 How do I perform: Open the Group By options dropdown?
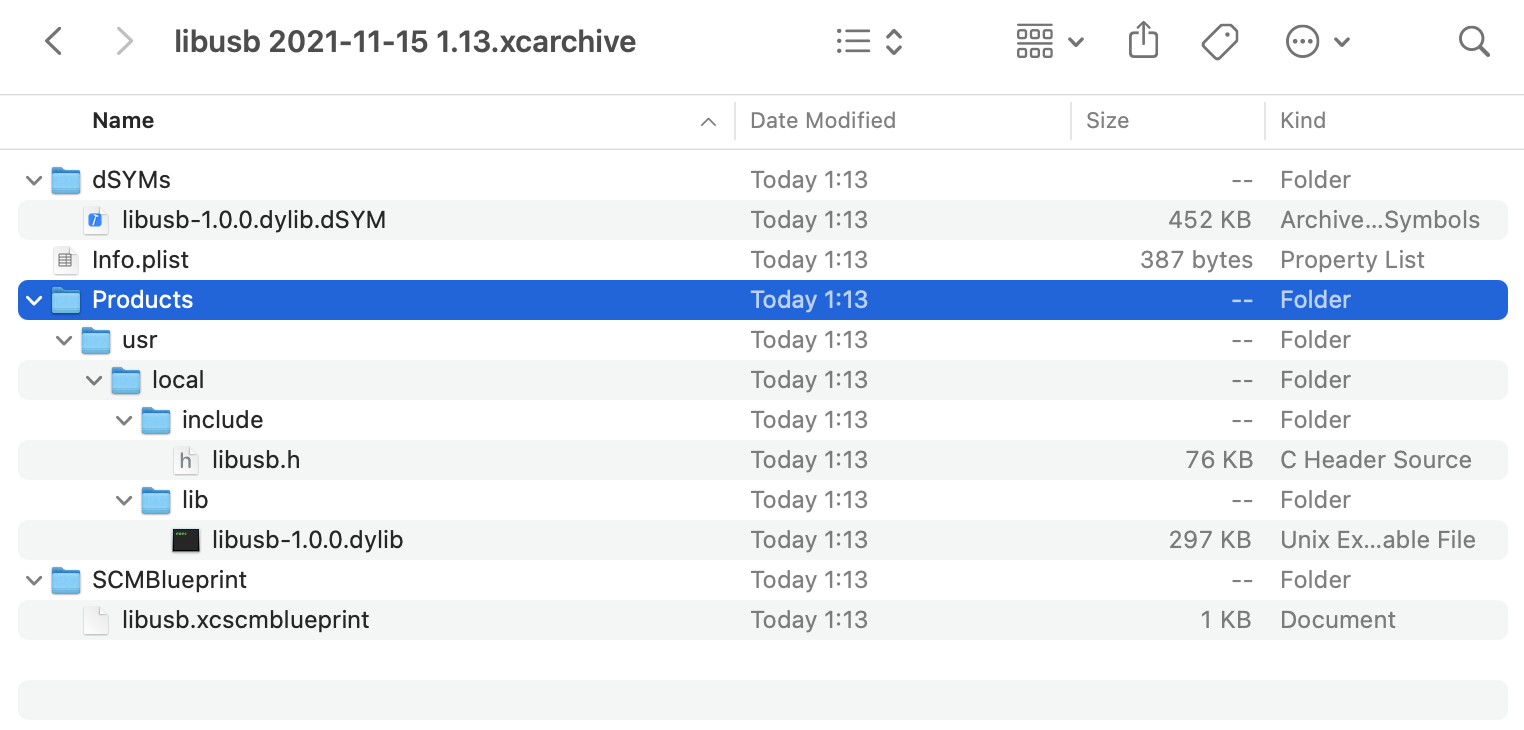1050,41
